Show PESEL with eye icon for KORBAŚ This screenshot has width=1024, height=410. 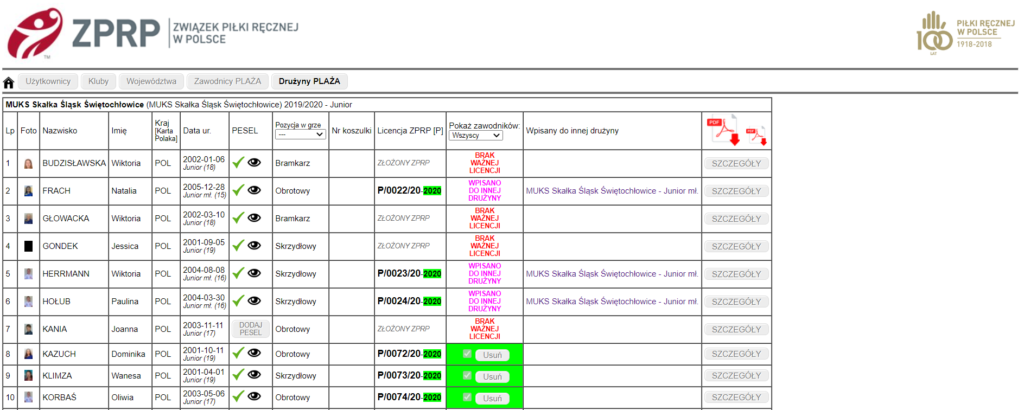coord(255,396)
